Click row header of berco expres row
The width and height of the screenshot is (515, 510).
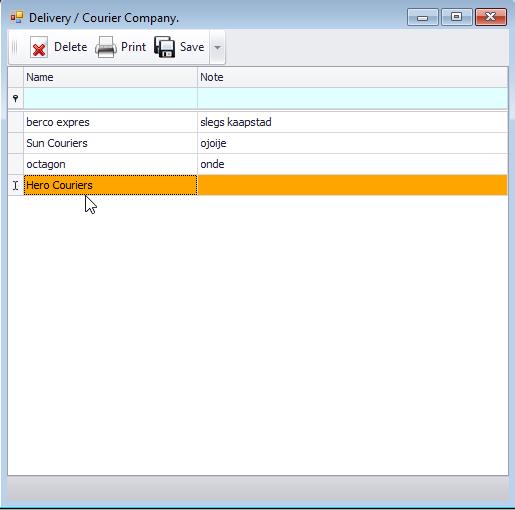pos(16,122)
